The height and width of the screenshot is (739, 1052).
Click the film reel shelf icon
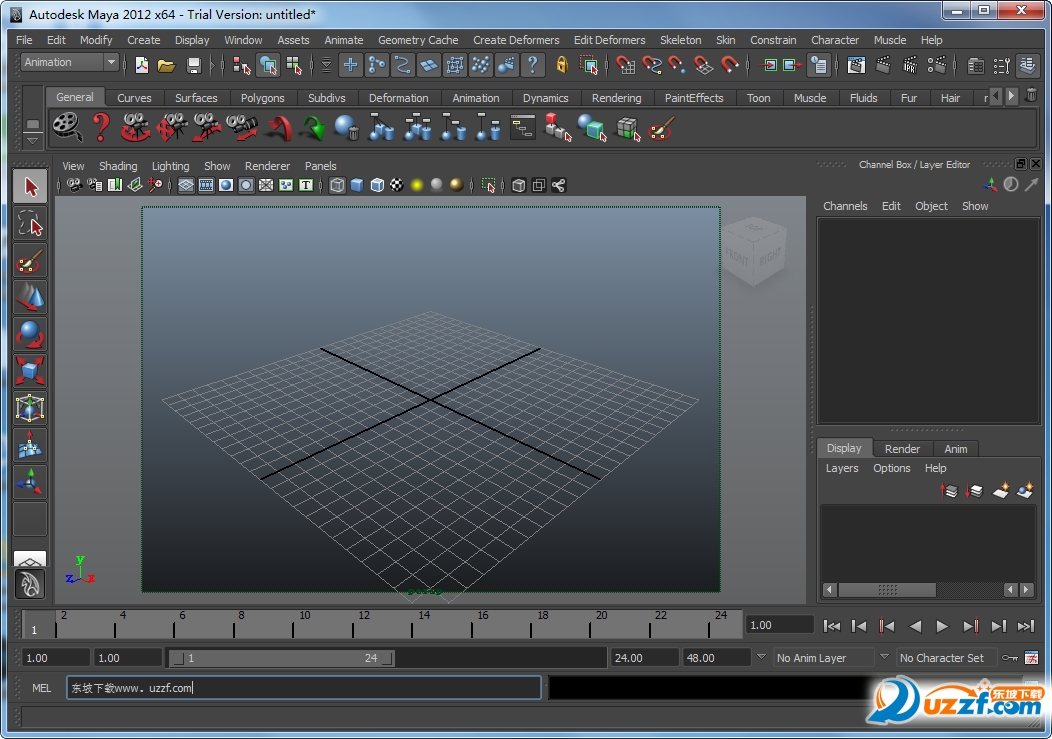click(x=66, y=127)
